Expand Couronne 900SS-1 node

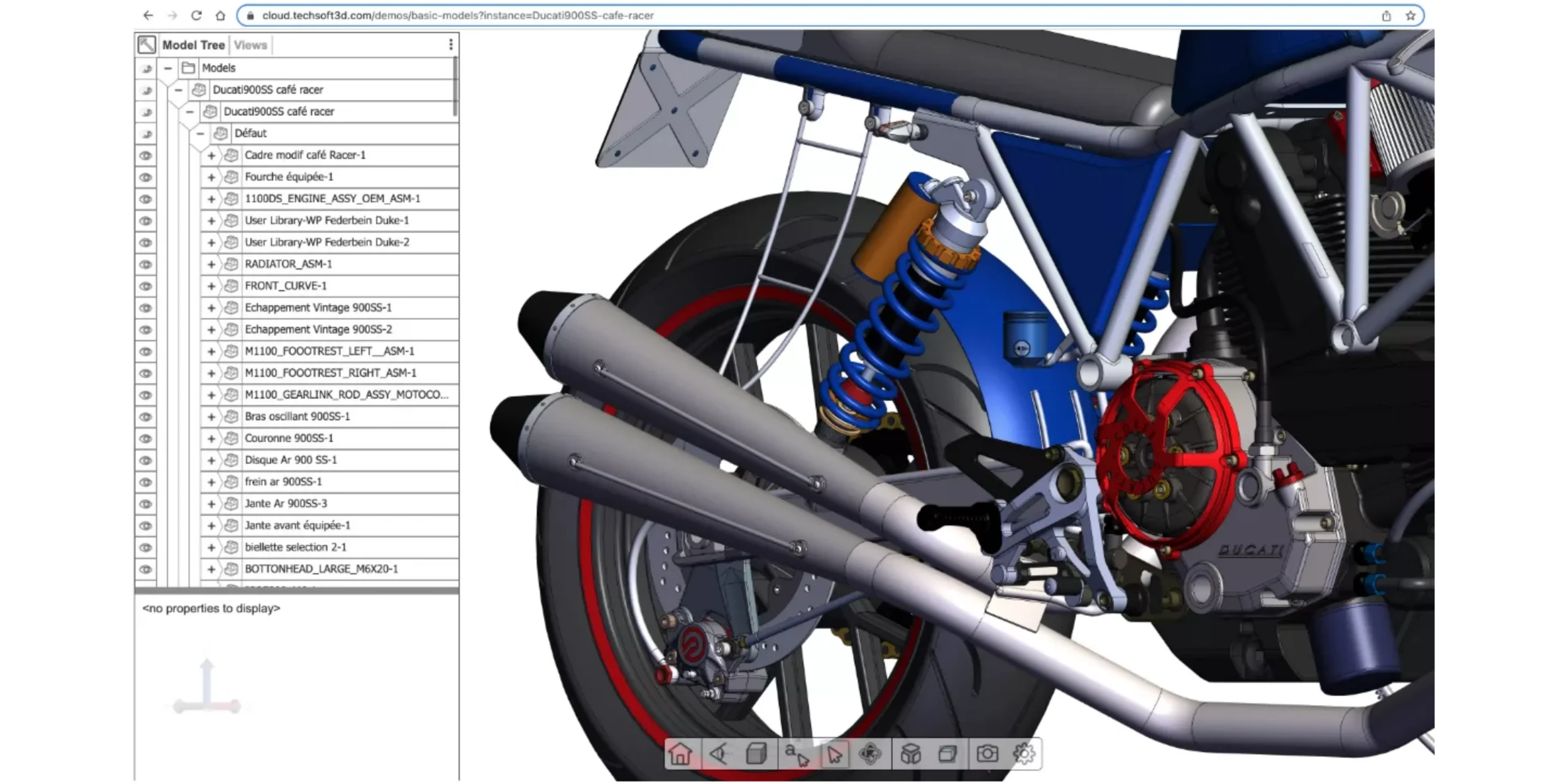pyautogui.click(x=211, y=439)
